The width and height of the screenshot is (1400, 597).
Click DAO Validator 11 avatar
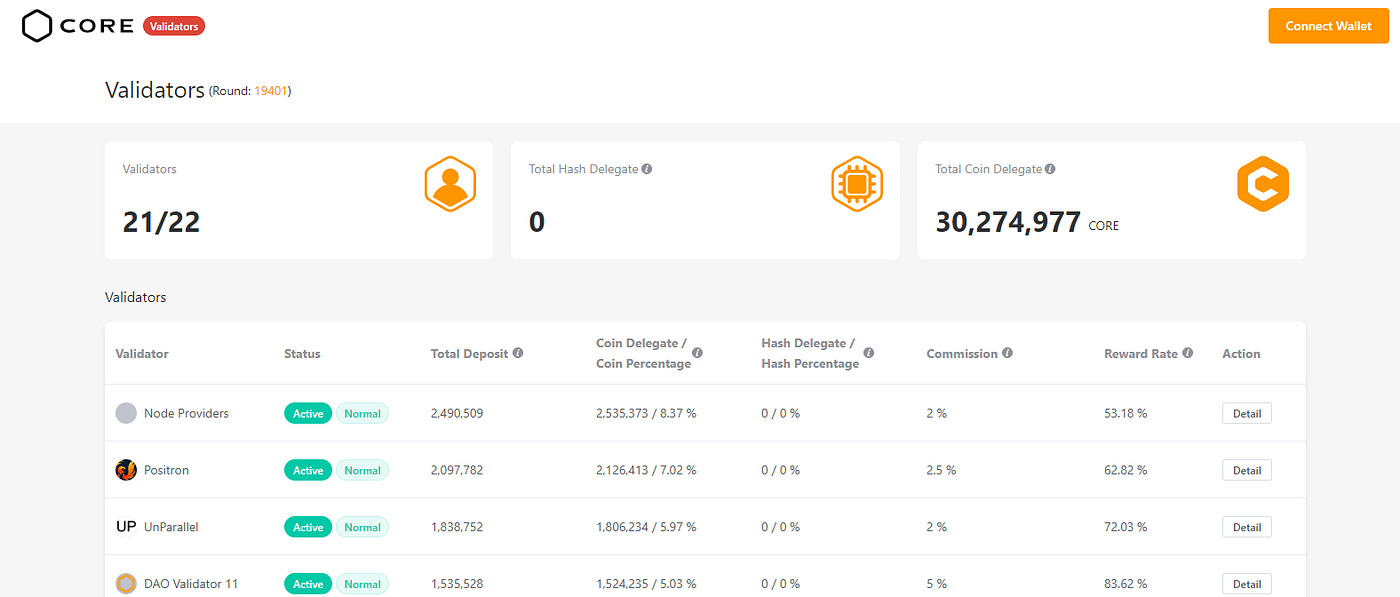coord(126,584)
